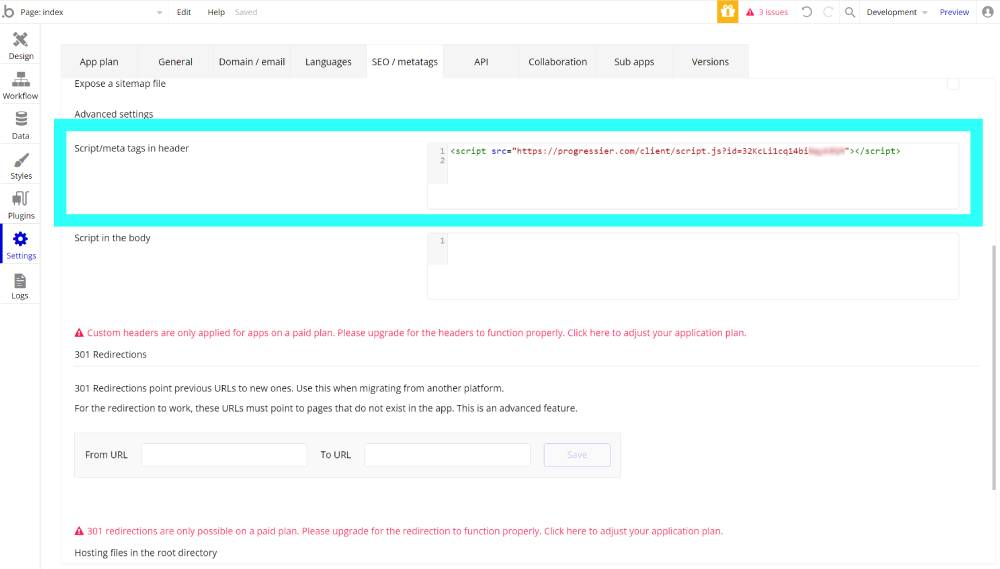Open the Styles section in sidebar
The width and height of the screenshot is (1000, 569).
point(20,166)
